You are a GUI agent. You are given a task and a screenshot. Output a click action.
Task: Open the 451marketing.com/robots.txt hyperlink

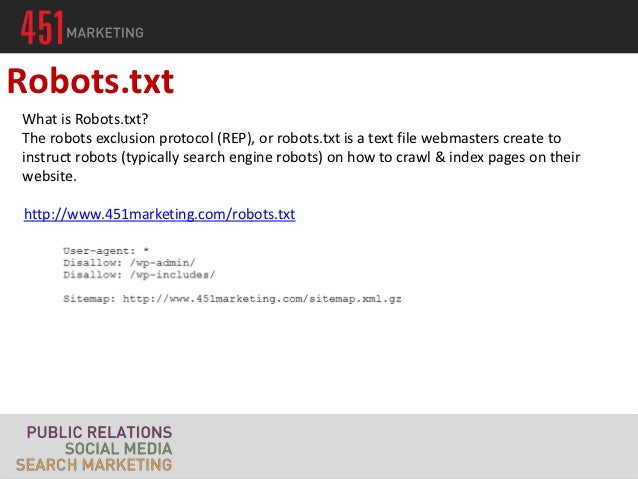point(160,214)
